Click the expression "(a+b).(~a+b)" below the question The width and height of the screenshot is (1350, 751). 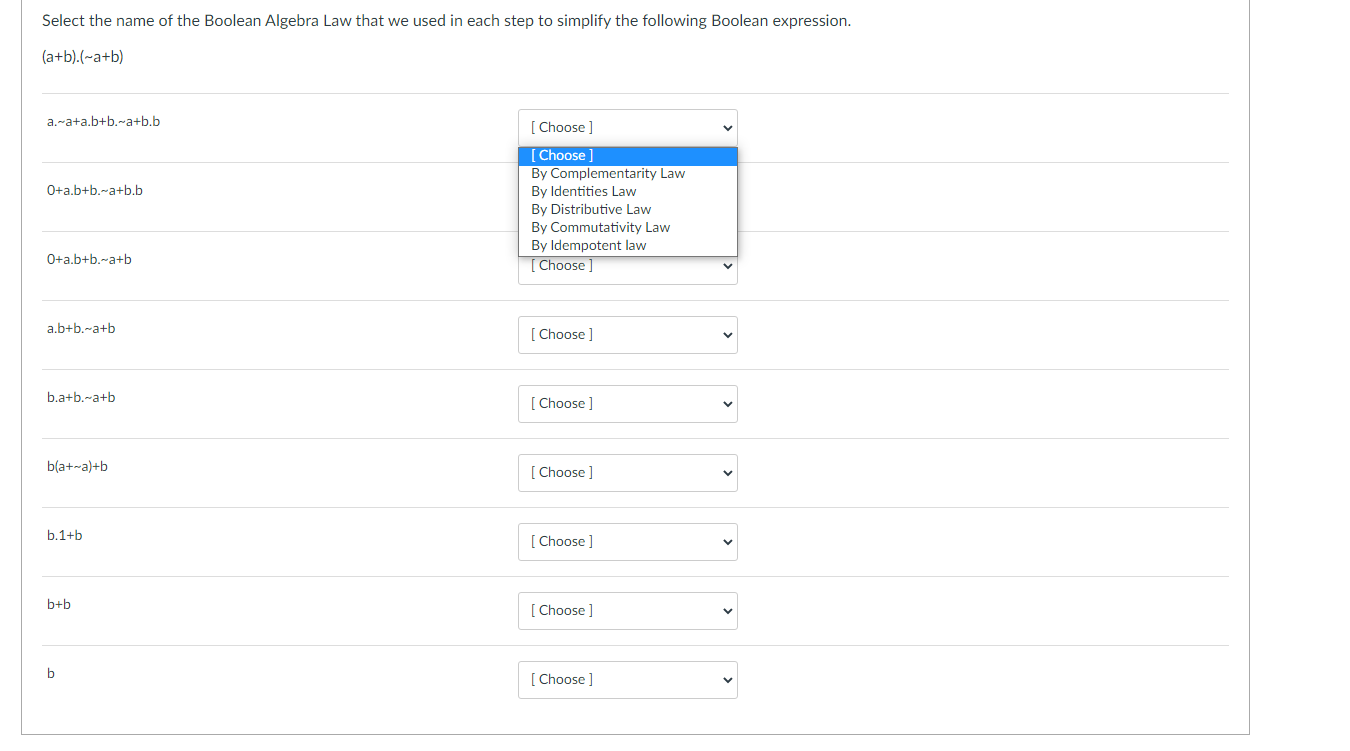[82, 56]
